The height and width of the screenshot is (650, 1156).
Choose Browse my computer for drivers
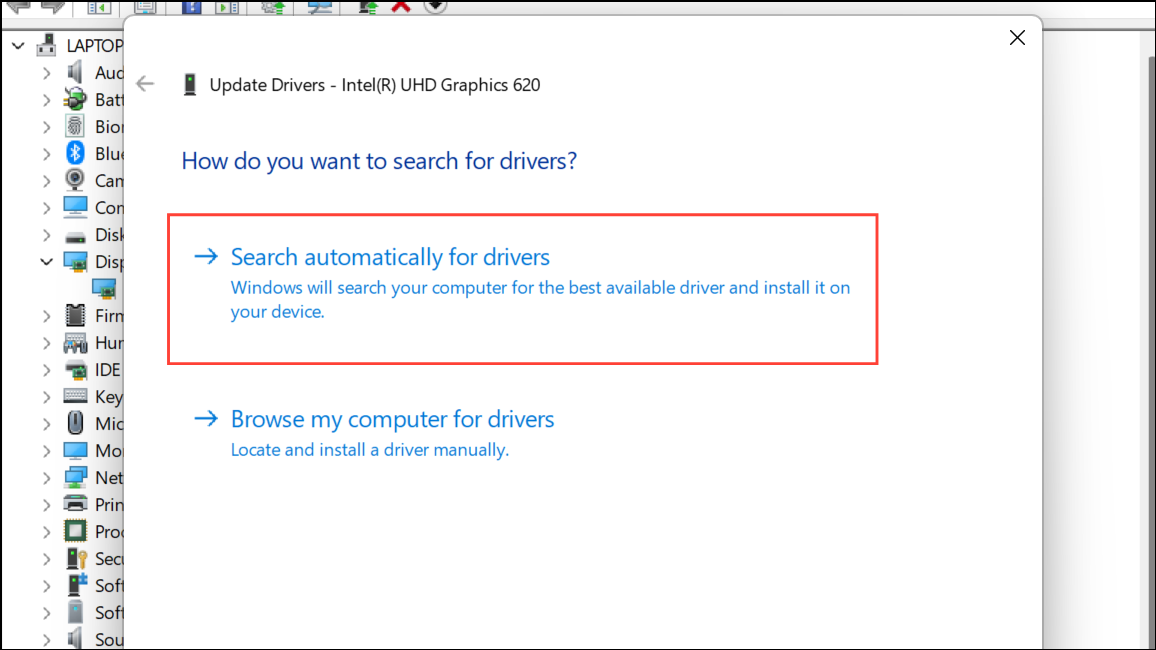click(x=374, y=433)
